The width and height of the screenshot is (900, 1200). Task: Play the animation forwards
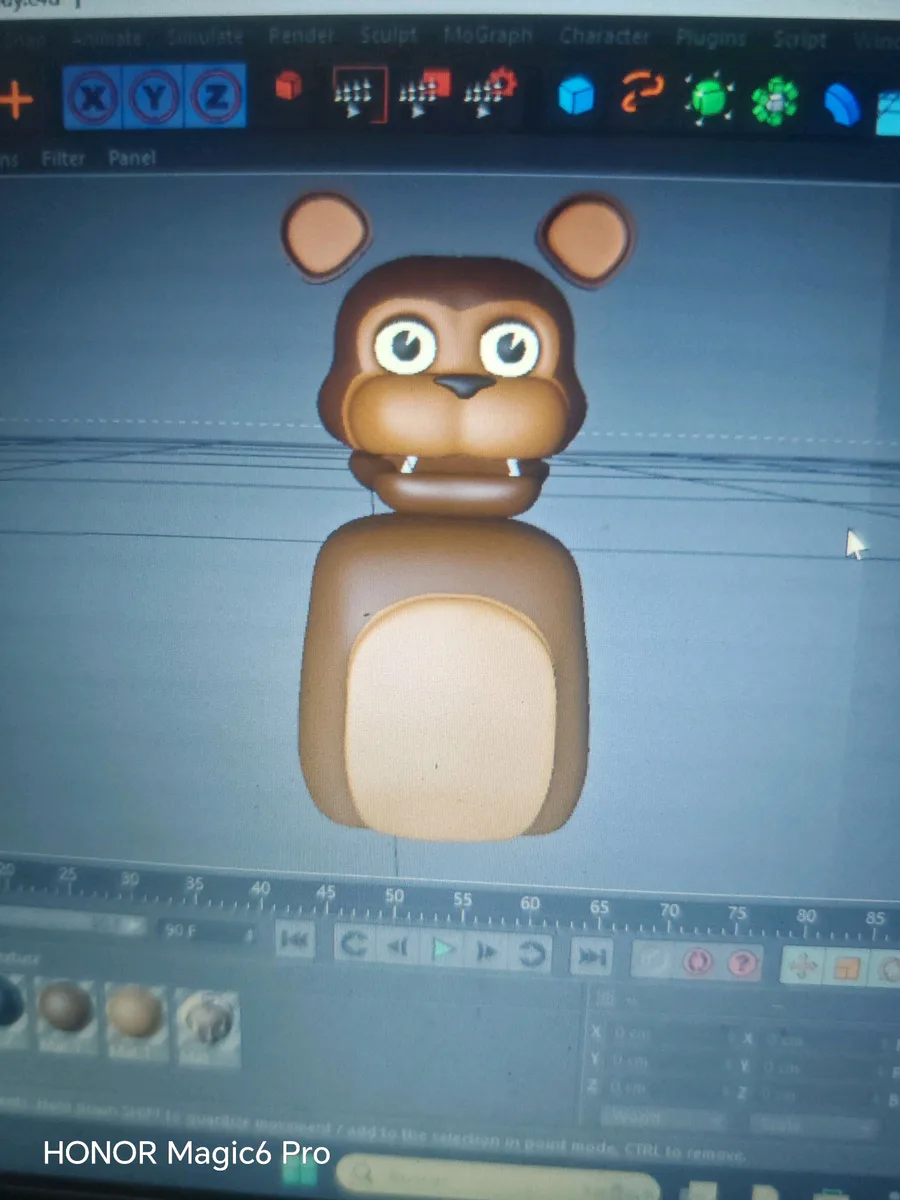tap(442, 950)
